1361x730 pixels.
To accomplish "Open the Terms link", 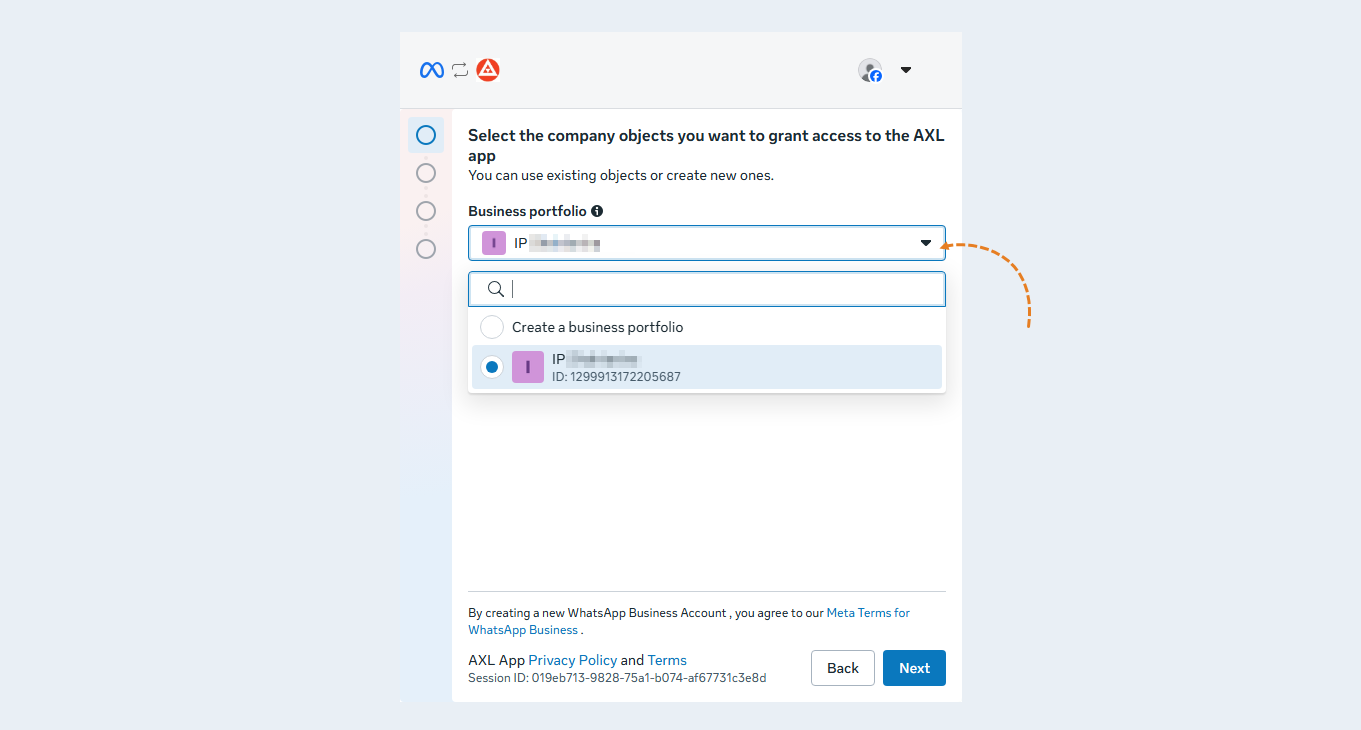I will tap(667, 660).
